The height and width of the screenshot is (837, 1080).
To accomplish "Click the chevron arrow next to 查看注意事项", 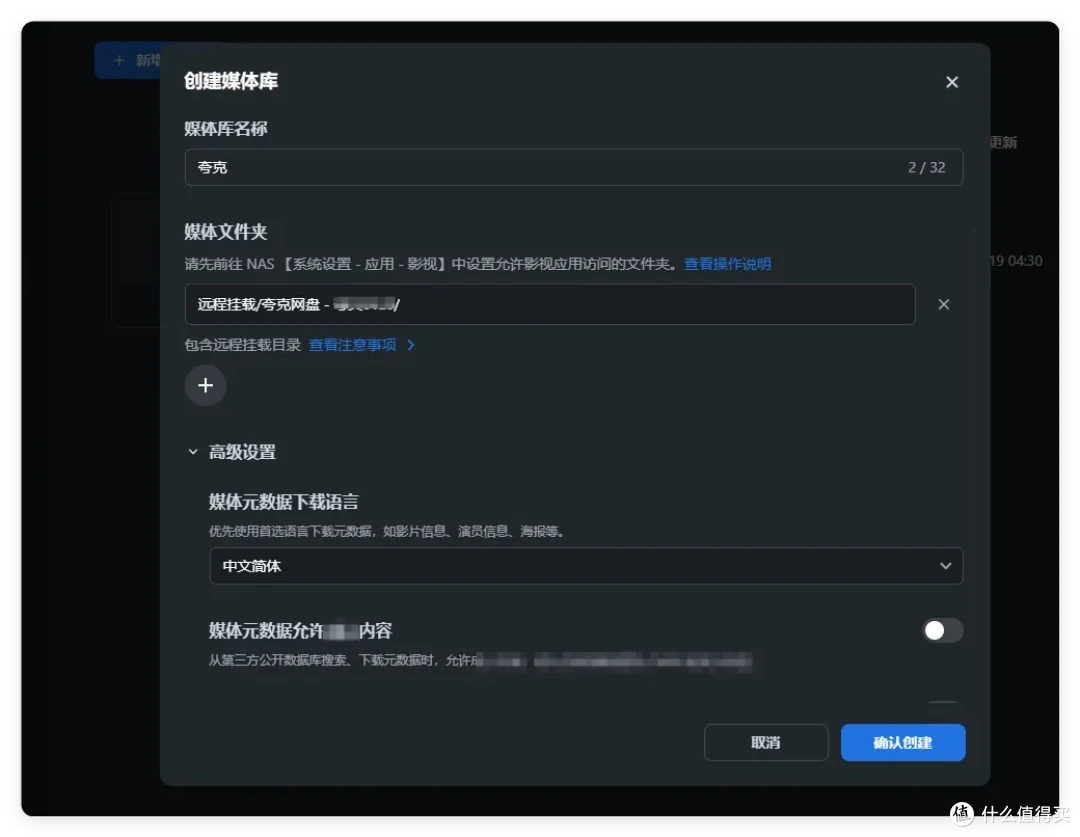I will [x=411, y=345].
